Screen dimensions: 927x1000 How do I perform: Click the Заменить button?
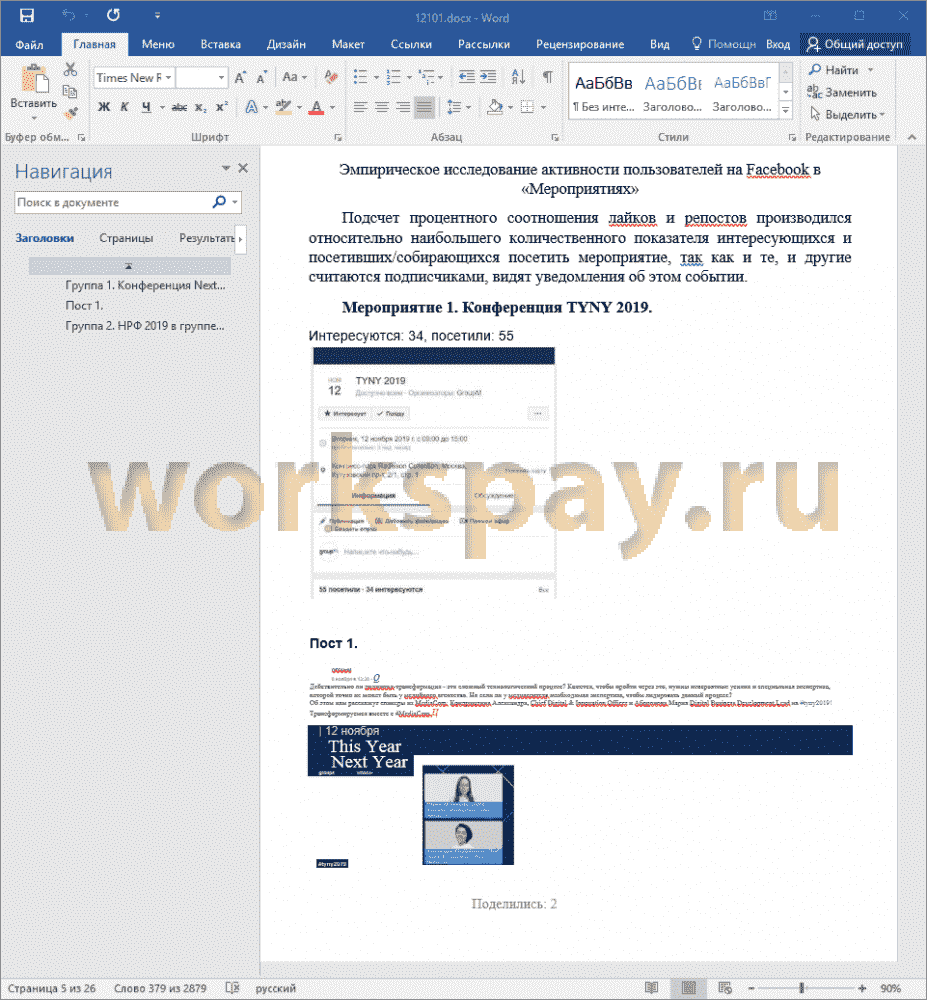842,92
